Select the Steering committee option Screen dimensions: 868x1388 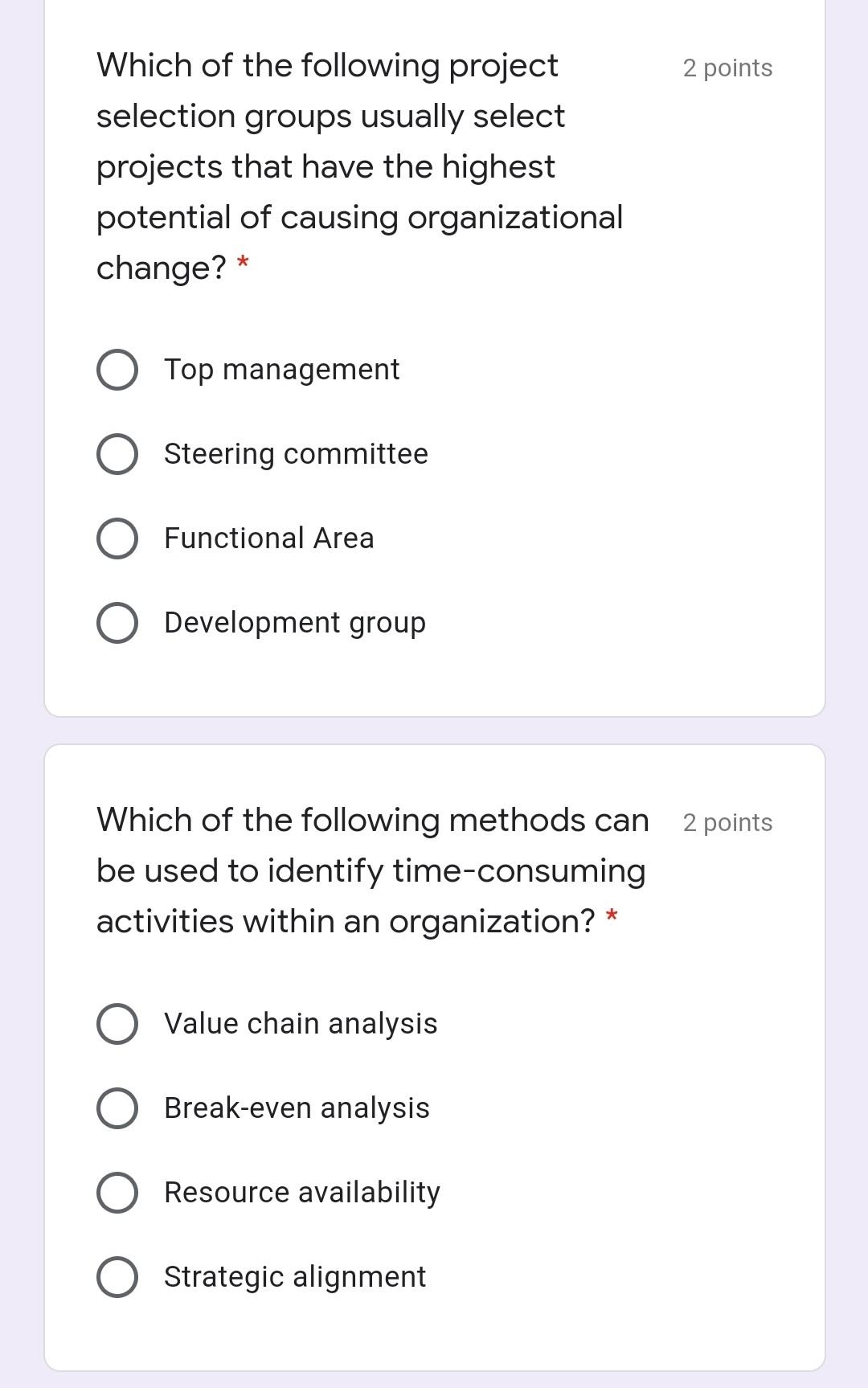[x=117, y=453]
